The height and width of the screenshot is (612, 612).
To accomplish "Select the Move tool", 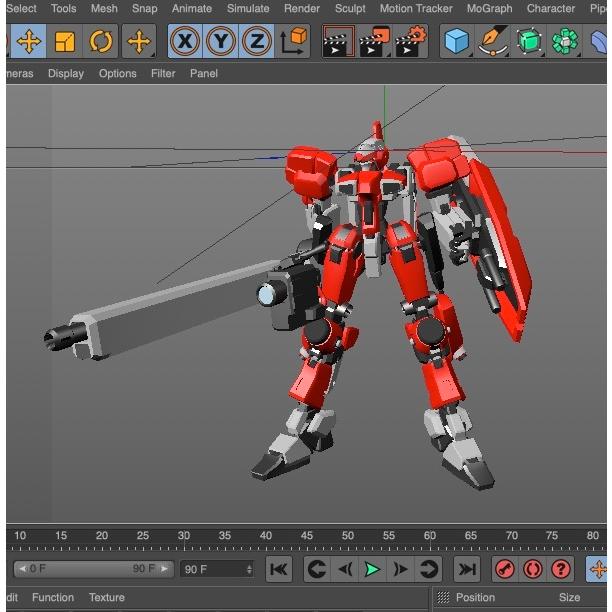I will [29, 41].
